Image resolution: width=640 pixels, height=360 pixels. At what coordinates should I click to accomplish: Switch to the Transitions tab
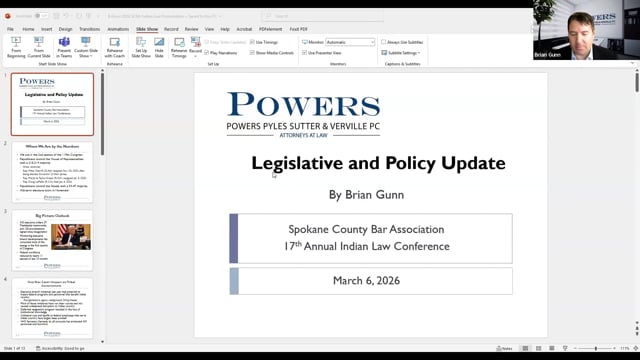point(89,29)
